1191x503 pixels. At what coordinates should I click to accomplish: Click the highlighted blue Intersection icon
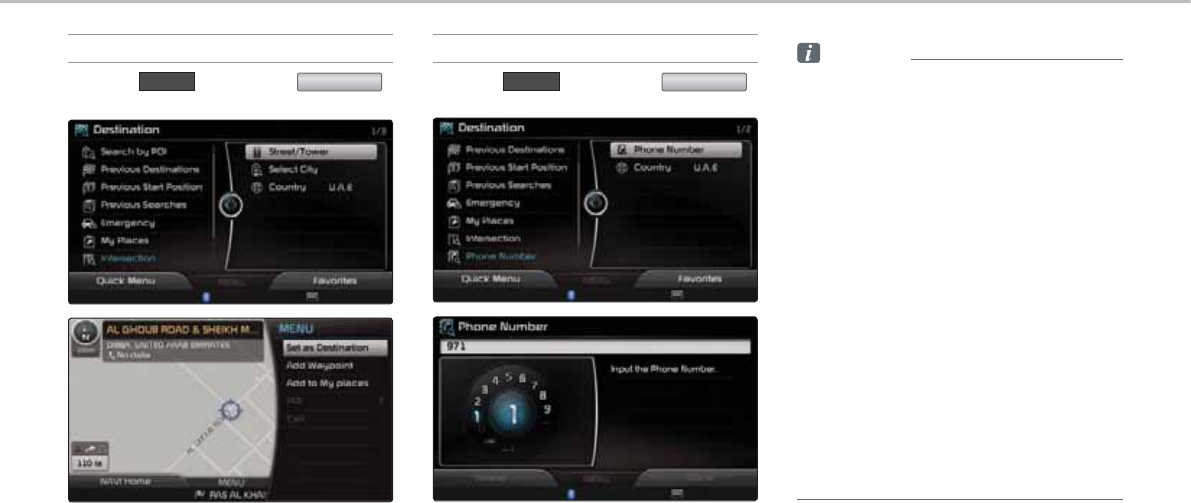(88, 258)
